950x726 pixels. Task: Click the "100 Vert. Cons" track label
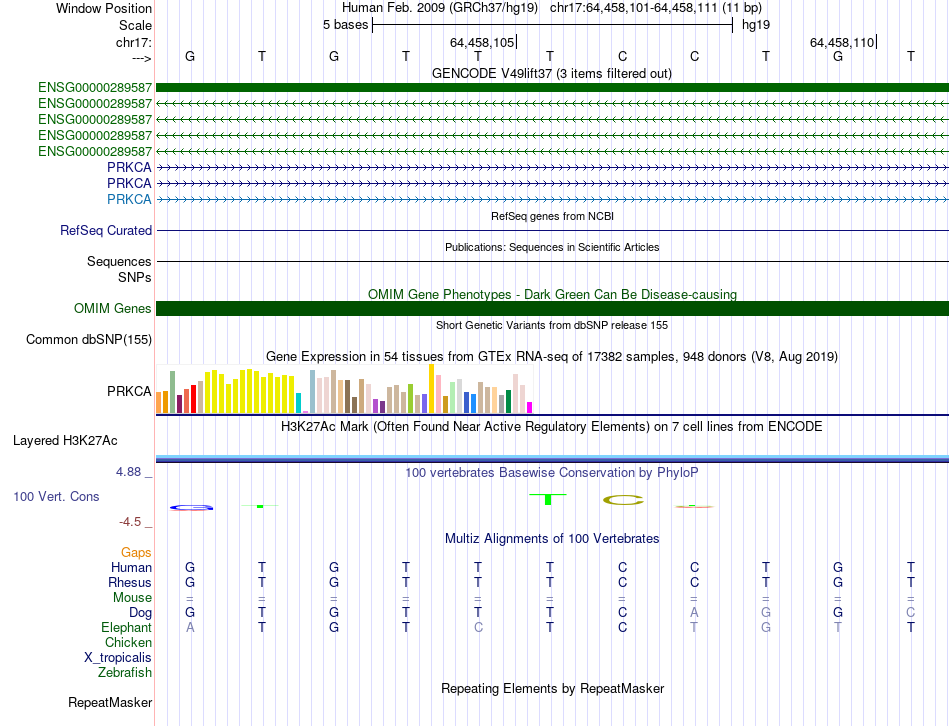(x=56, y=496)
